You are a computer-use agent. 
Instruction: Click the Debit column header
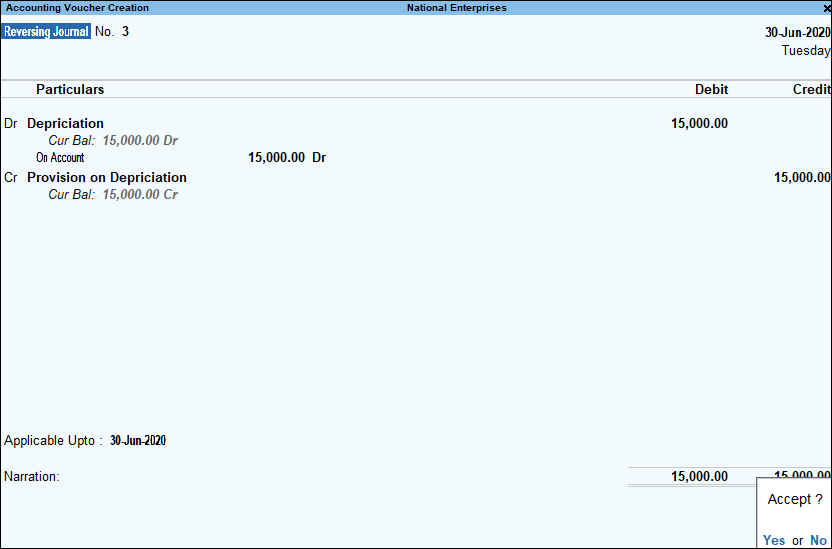point(712,89)
